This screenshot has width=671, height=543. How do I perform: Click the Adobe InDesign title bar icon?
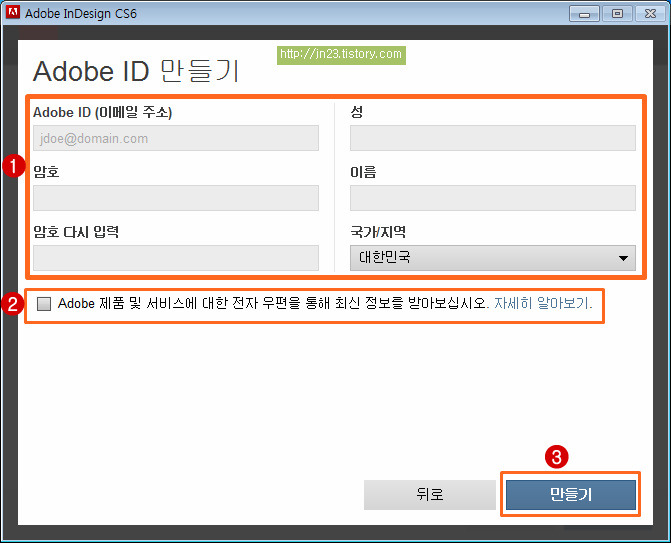(13, 12)
